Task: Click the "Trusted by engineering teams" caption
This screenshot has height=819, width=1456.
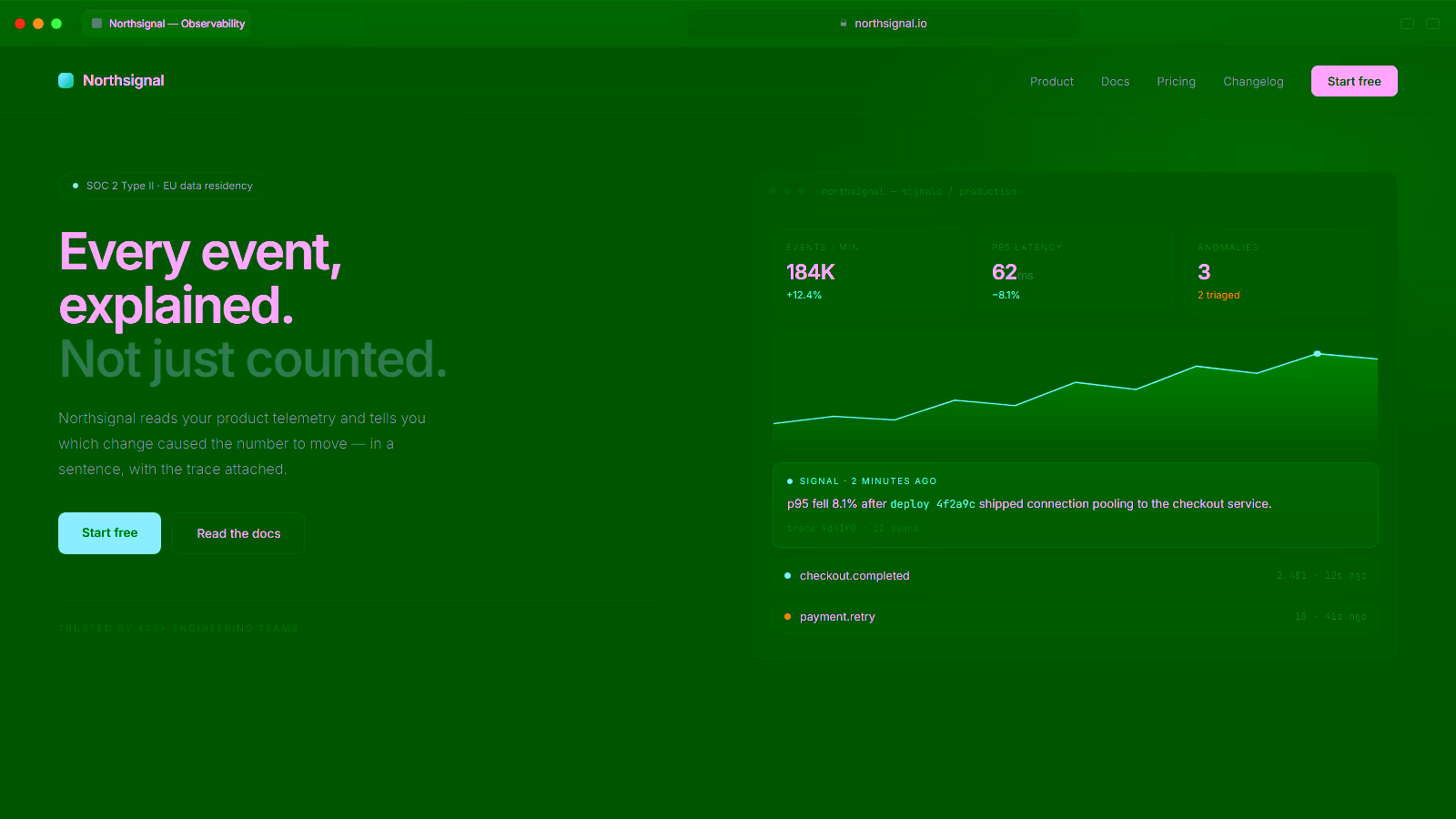Action: point(178,628)
